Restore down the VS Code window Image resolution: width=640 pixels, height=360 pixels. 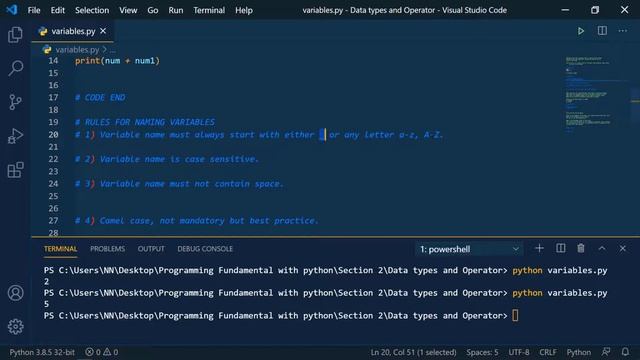tap(595, 10)
